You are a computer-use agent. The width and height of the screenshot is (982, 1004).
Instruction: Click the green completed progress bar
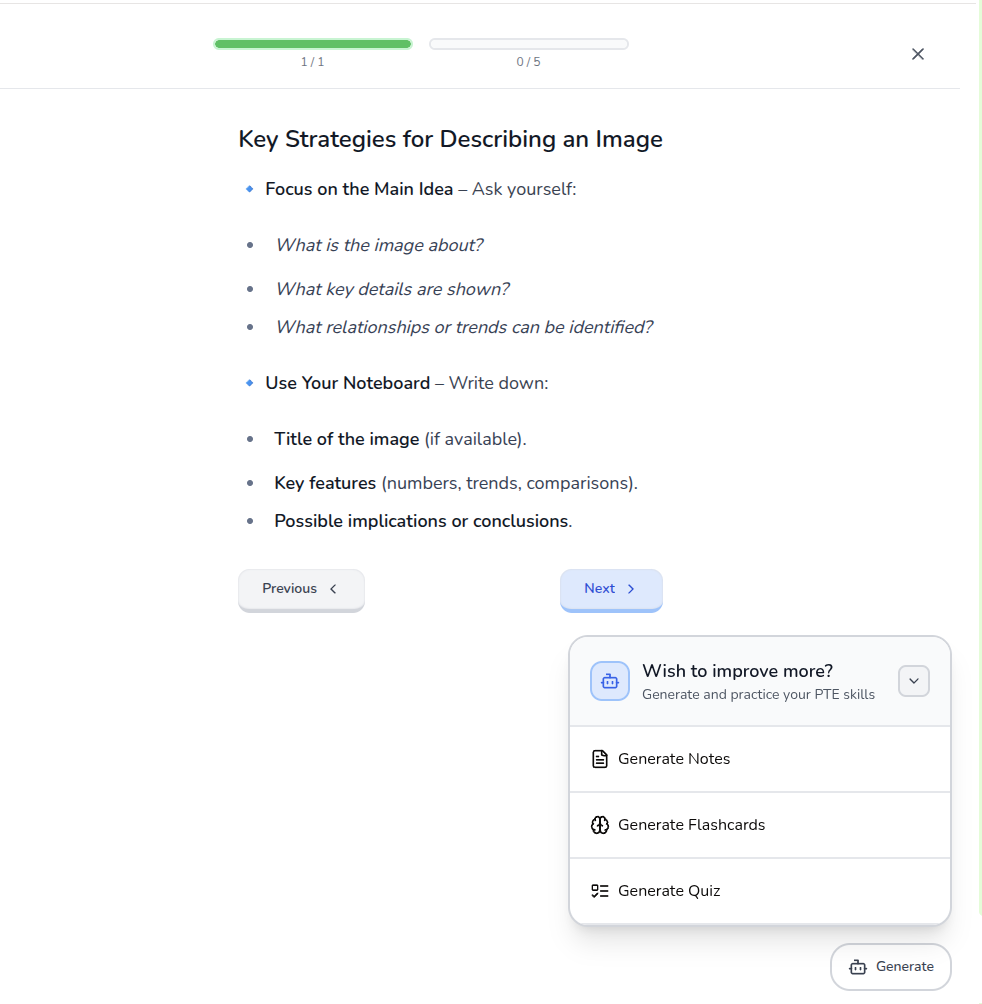coord(312,44)
